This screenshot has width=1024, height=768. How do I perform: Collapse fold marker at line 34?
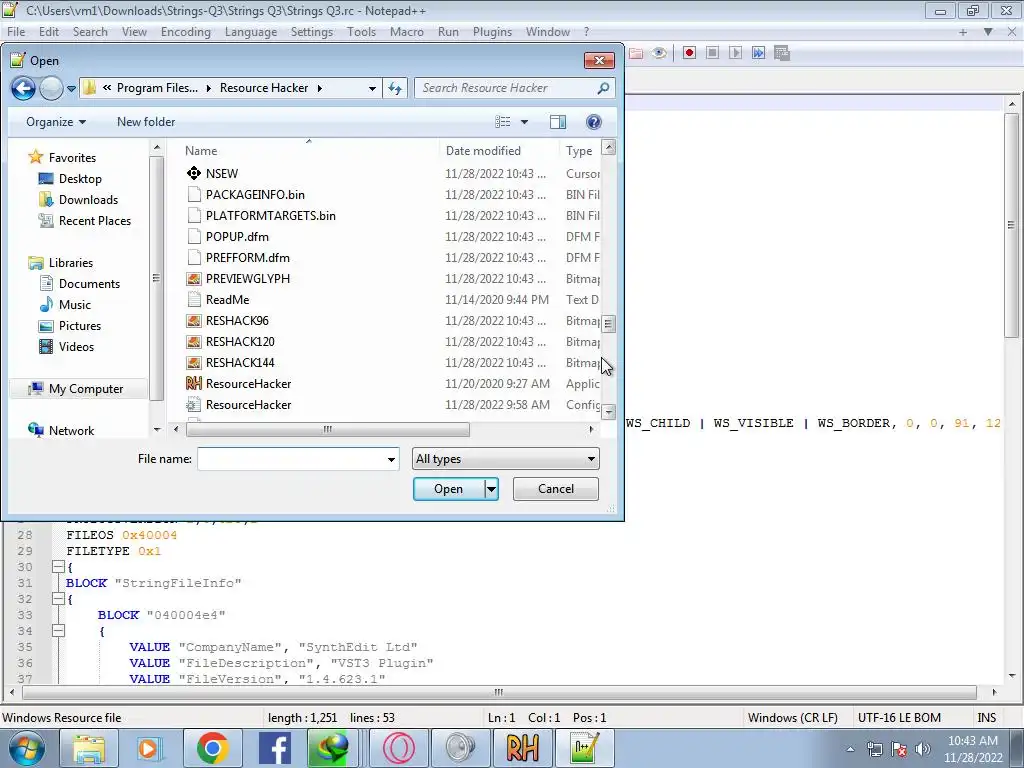point(58,631)
